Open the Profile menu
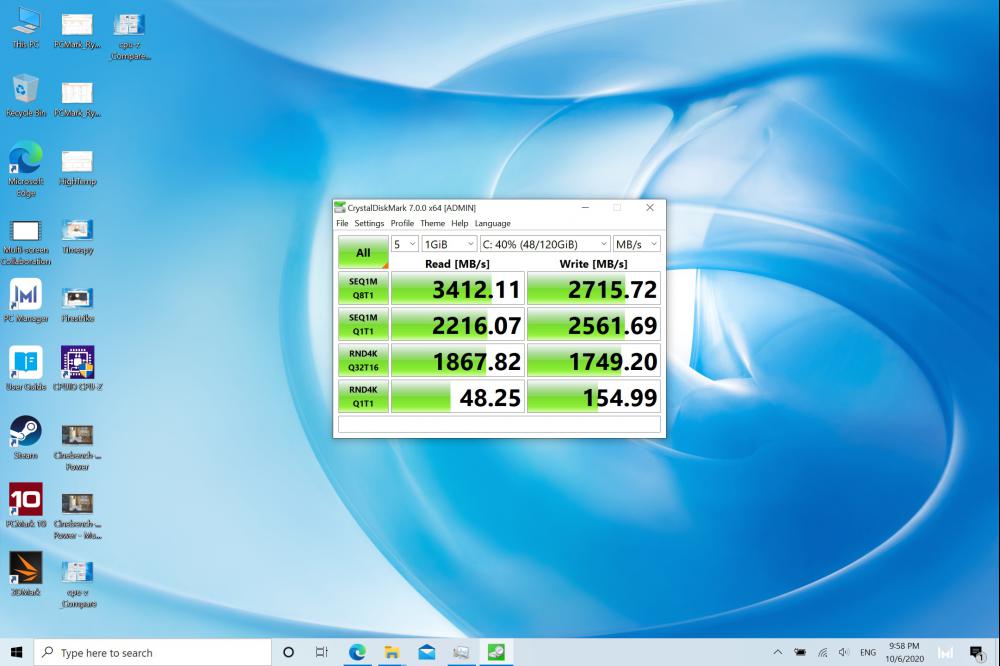Viewport: 1000px width, 666px height. pyautogui.click(x=402, y=223)
